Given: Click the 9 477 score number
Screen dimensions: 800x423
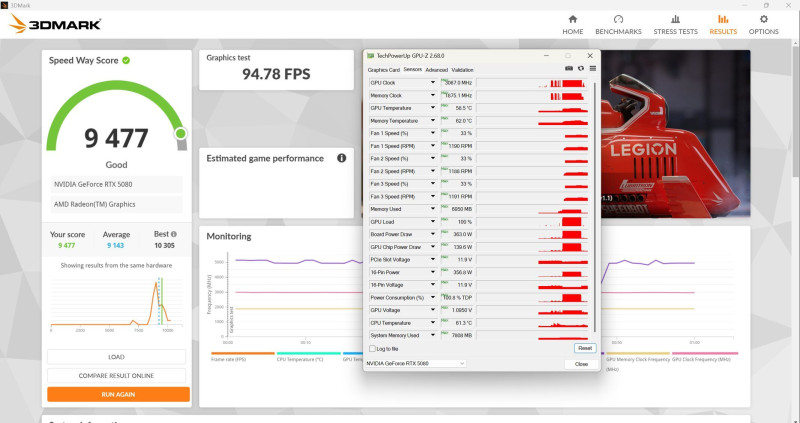Looking at the screenshot, I should [x=116, y=138].
